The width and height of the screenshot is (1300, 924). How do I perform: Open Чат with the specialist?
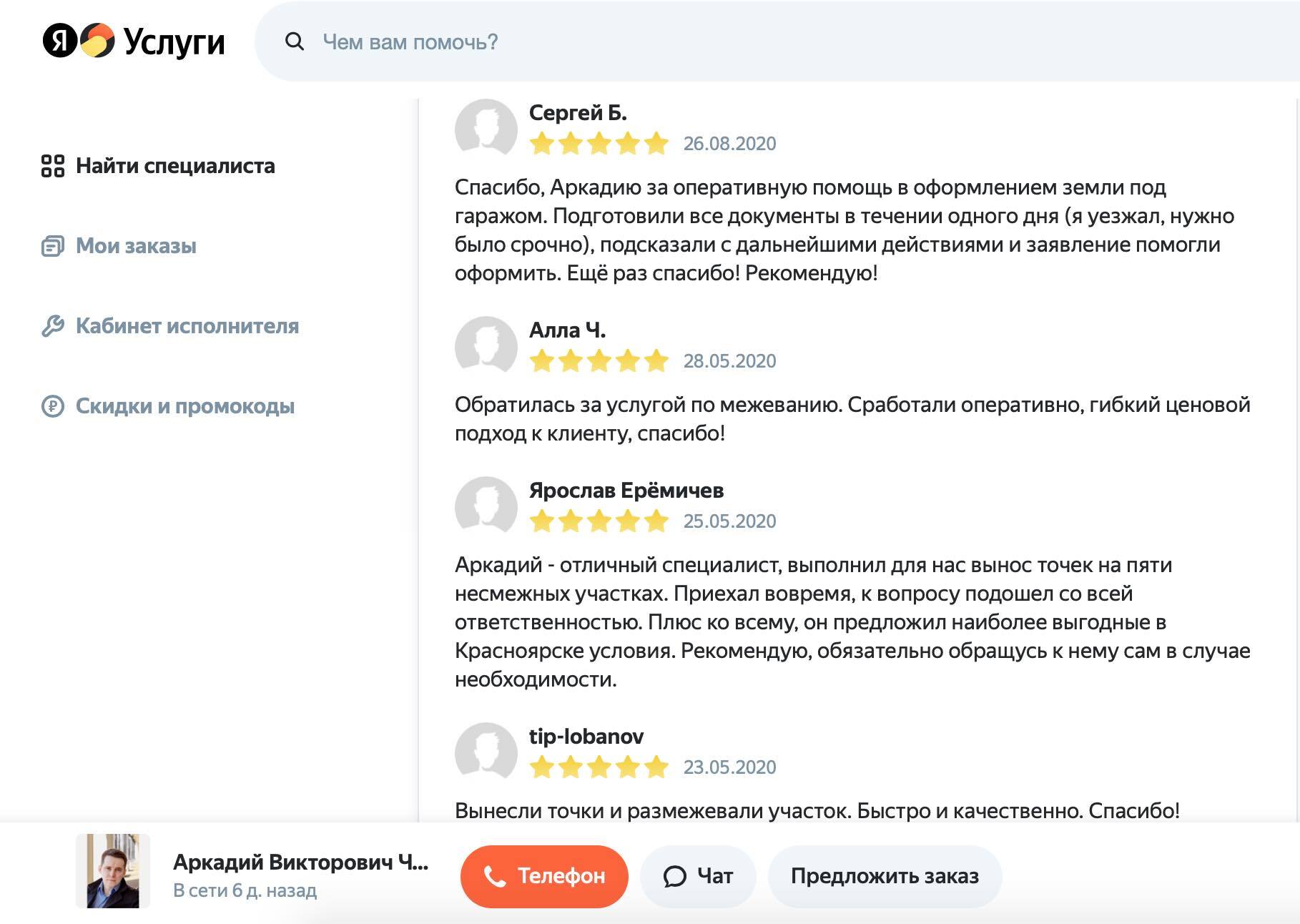(x=698, y=876)
